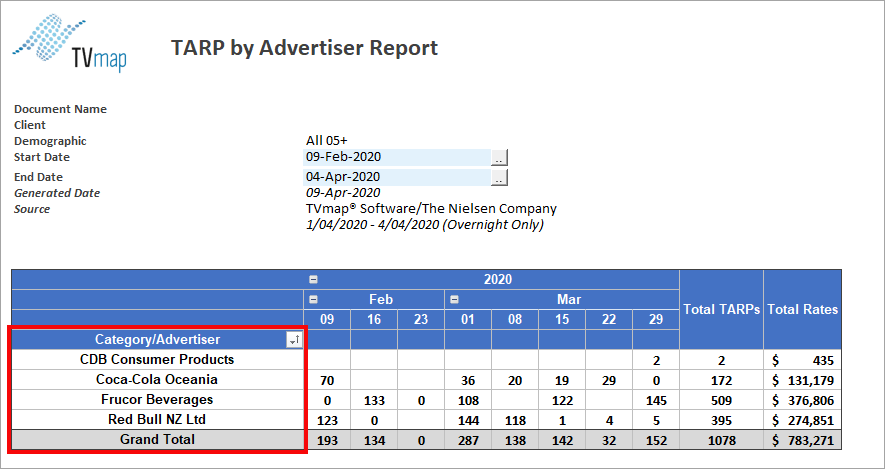Select the CDB Consumer Products row label

pos(157,360)
